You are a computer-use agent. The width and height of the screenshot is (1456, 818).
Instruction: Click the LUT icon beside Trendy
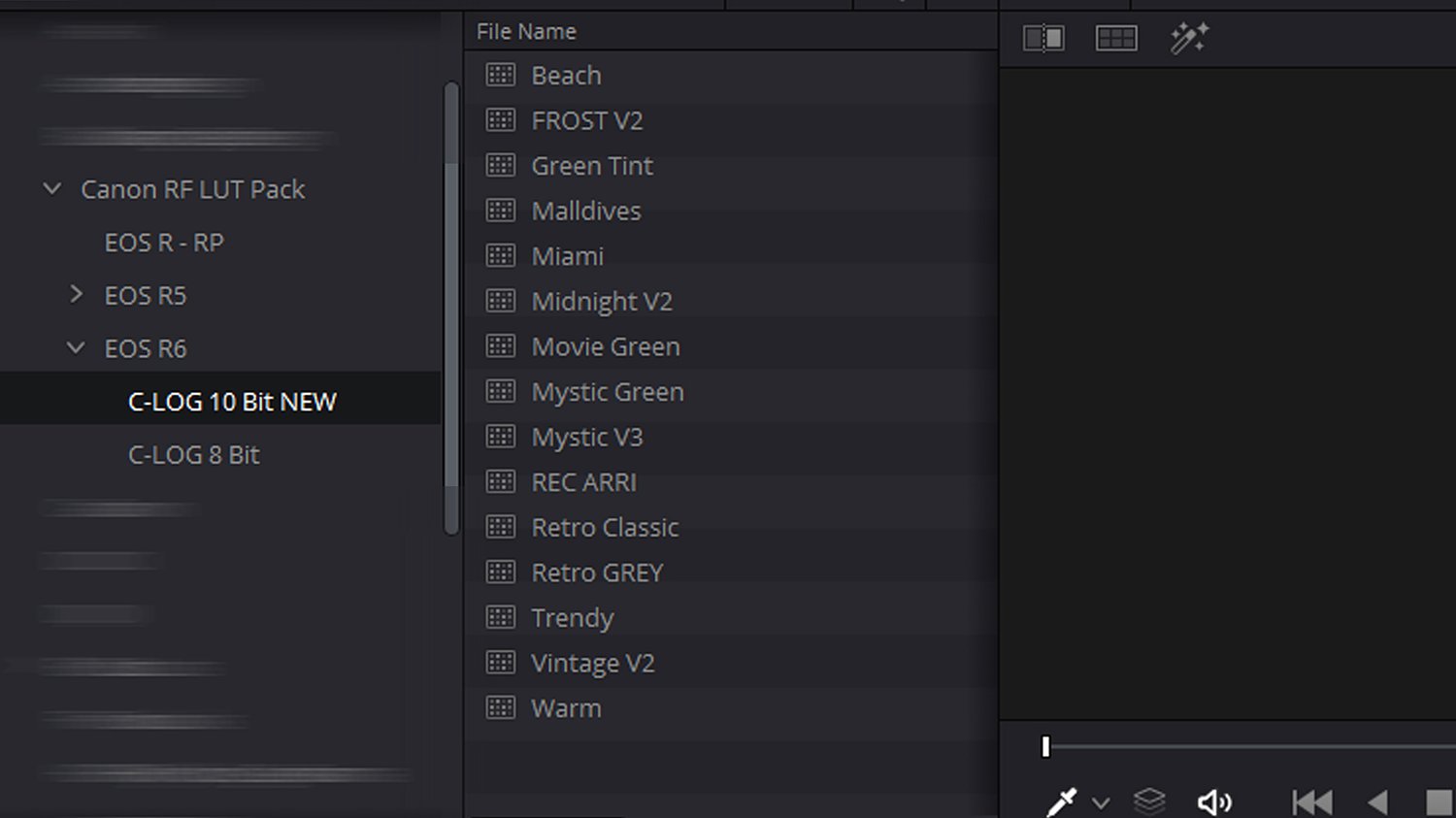coord(501,617)
